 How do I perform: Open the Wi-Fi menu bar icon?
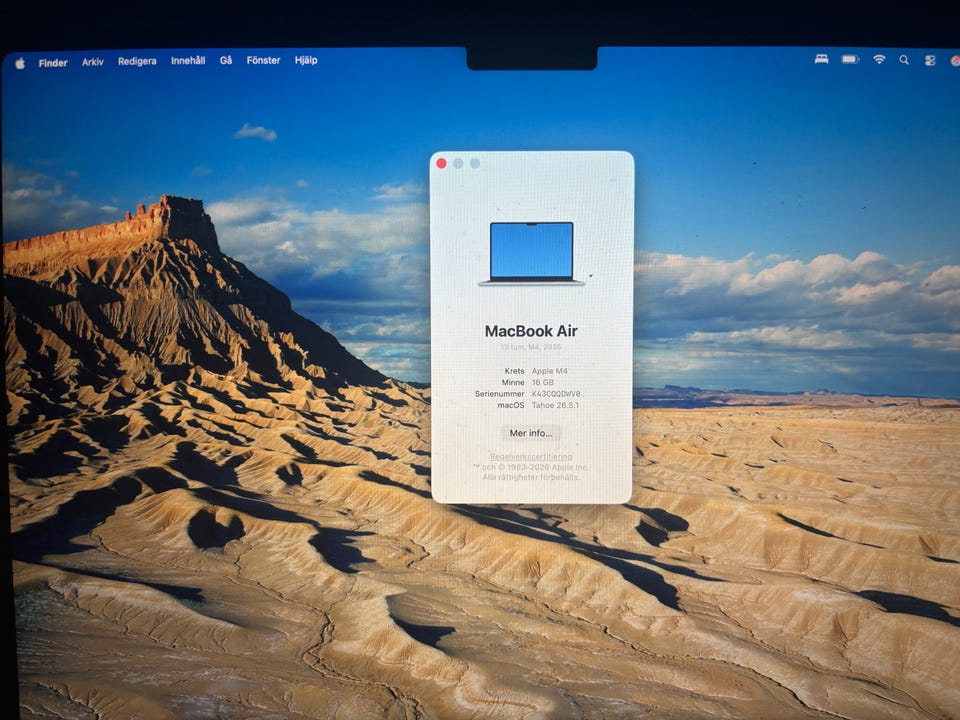(x=879, y=59)
